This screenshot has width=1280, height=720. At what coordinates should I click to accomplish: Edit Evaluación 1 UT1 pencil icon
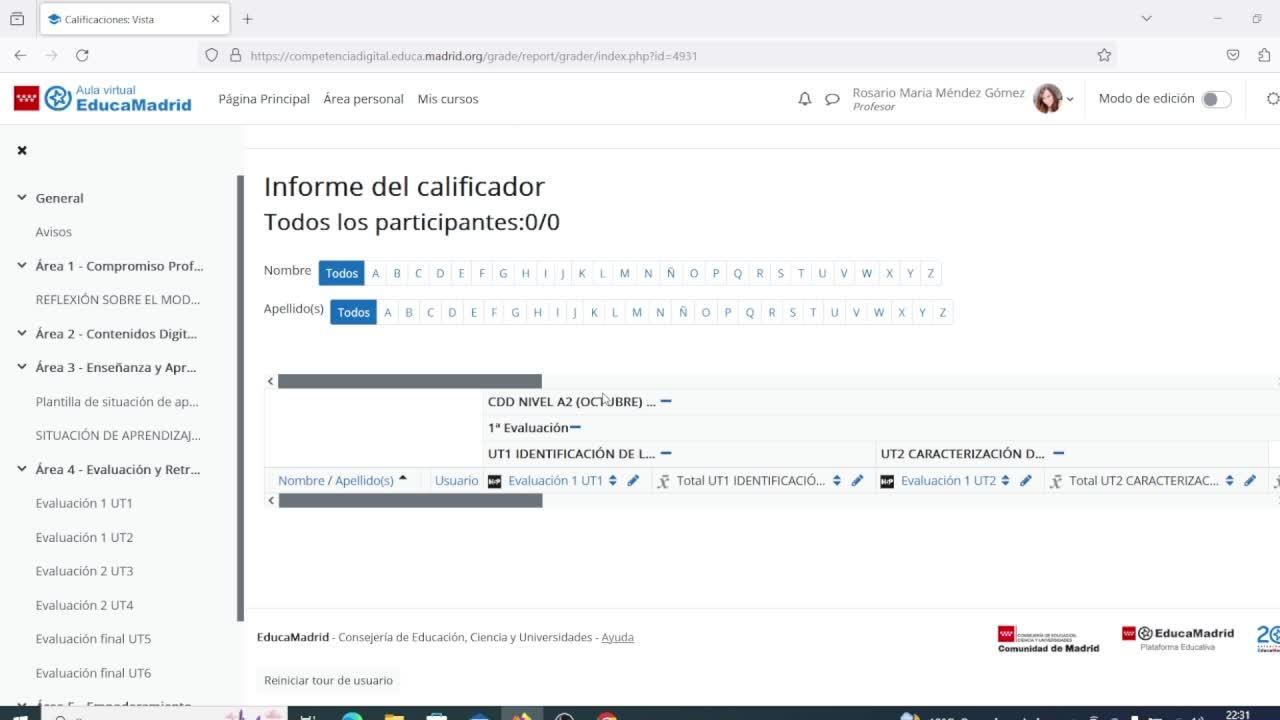pyautogui.click(x=633, y=481)
